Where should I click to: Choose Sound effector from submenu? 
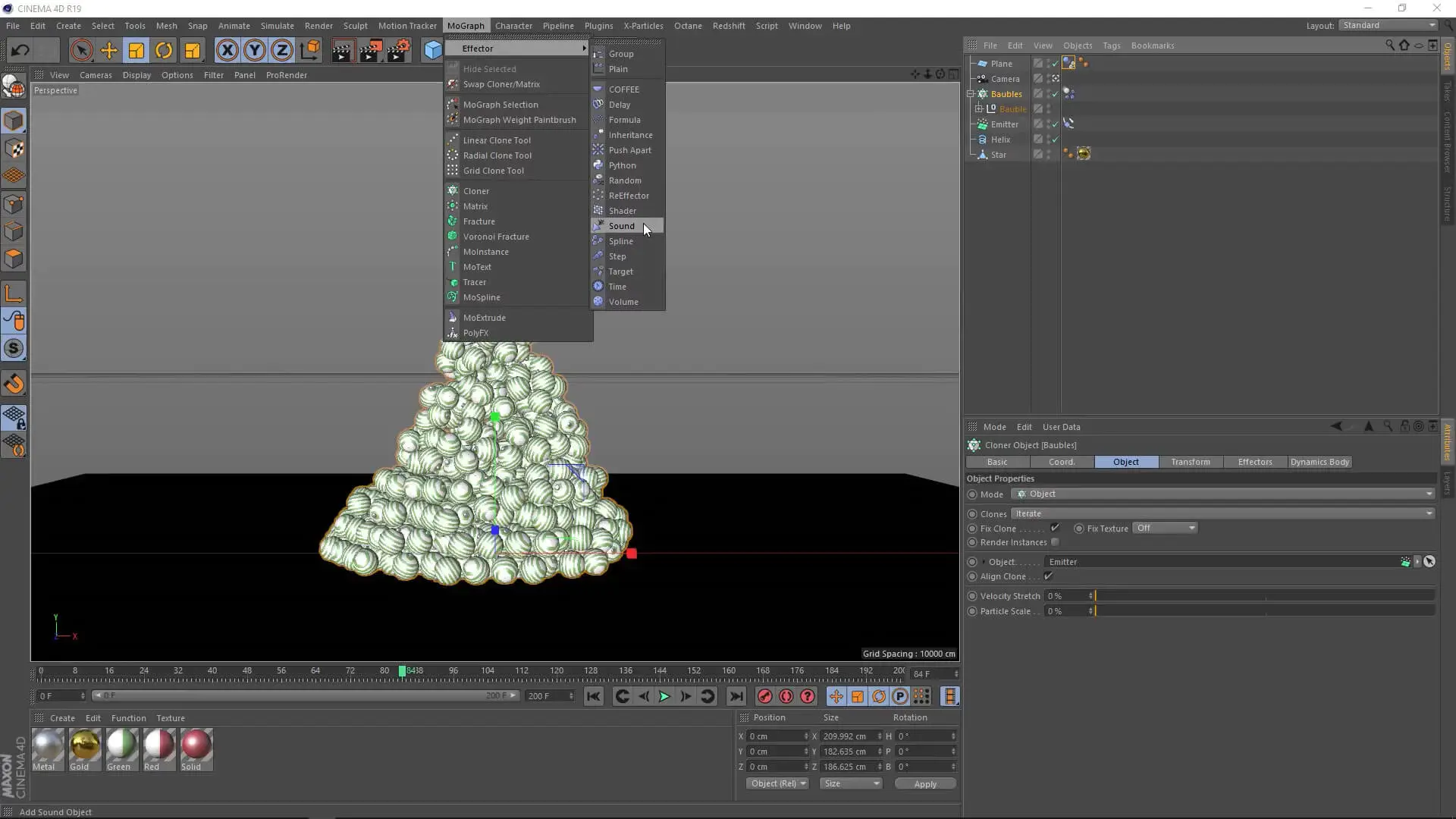[627, 226]
